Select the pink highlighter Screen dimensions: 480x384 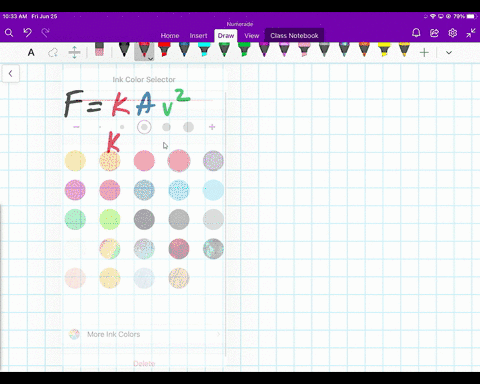pyautogui.click(x=304, y=49)
